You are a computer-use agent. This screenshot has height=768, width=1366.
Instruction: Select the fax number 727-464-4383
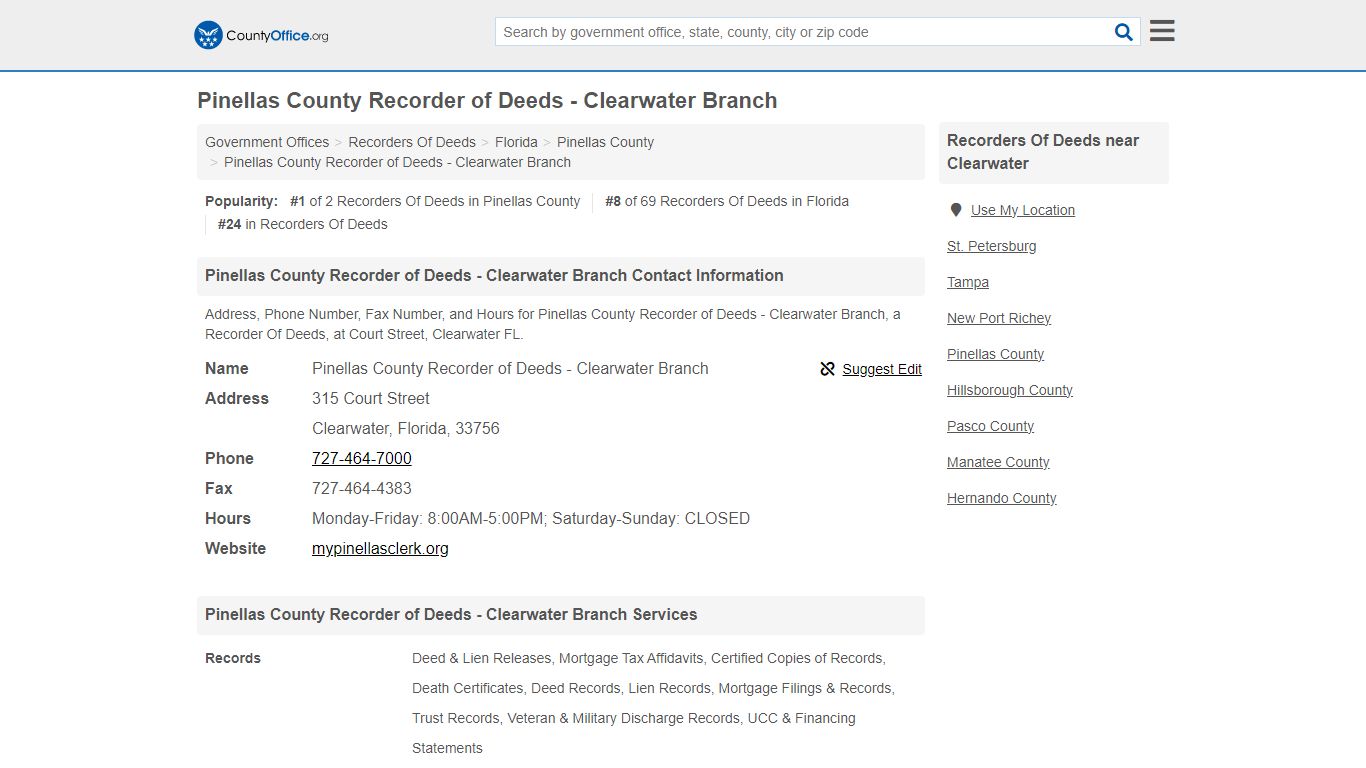pyautogui.click(x=362, y=488)
